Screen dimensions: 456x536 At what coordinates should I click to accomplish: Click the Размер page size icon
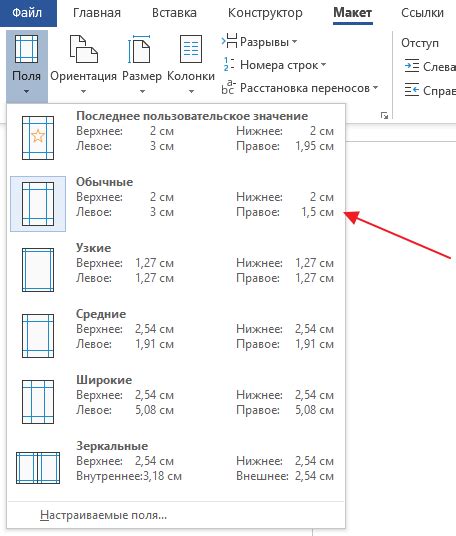click(139, 49)
